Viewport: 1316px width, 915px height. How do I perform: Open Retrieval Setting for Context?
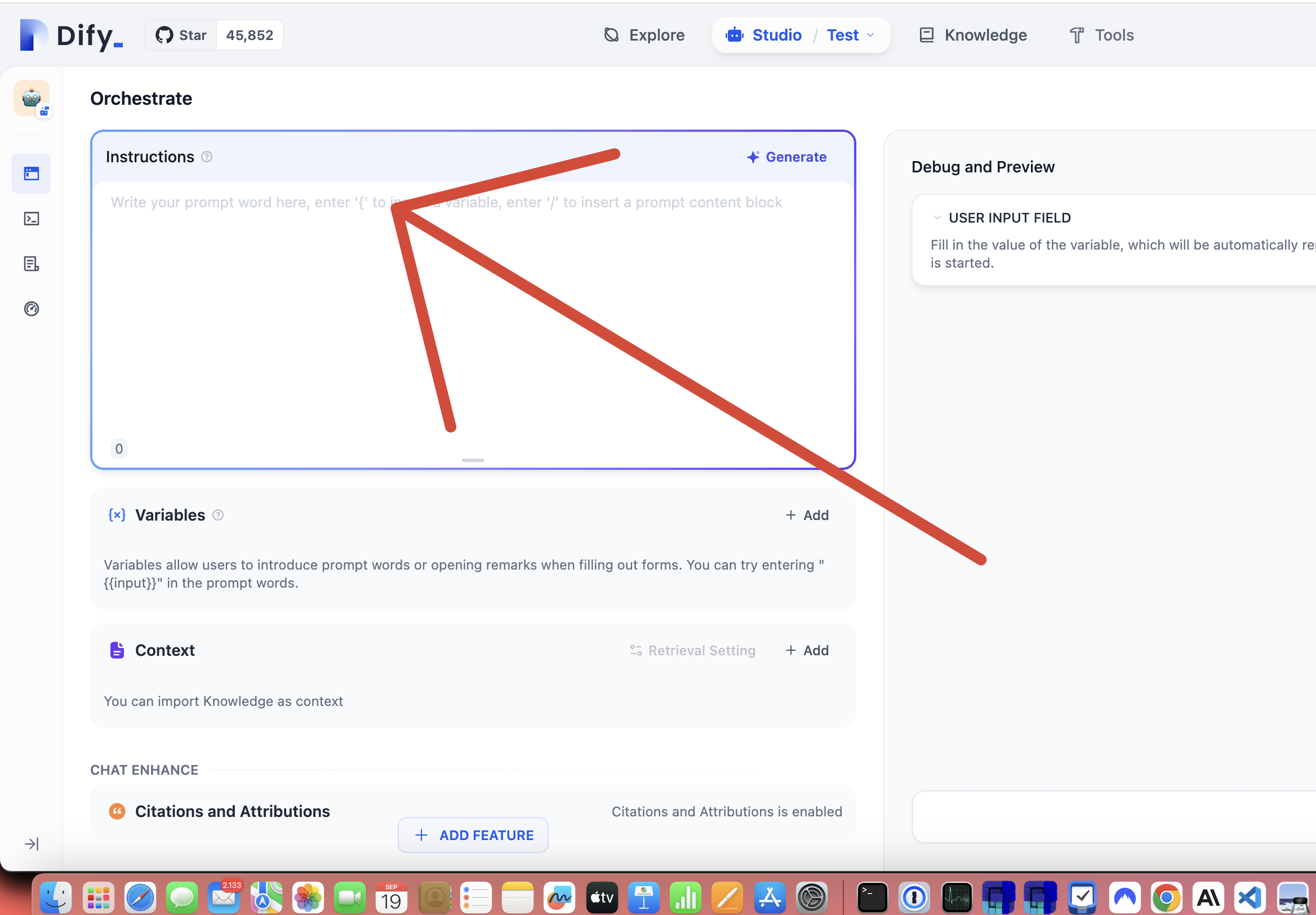coord(692,650)
